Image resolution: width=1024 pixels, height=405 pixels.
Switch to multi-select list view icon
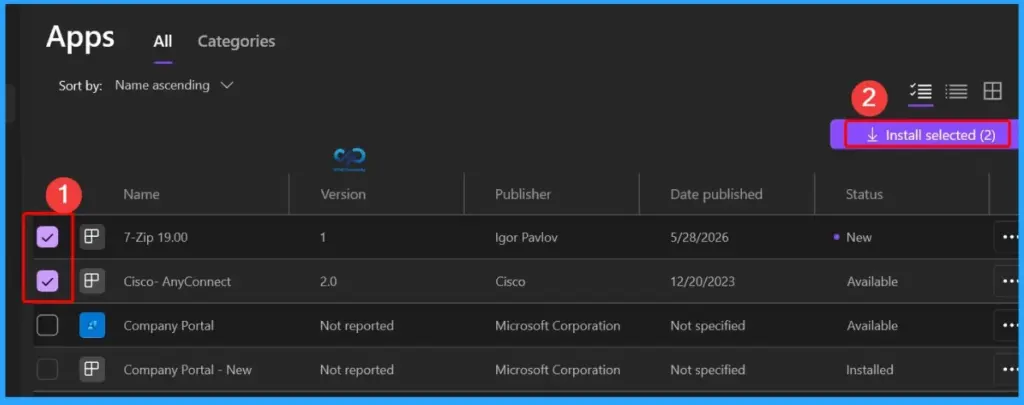(921, 91)
